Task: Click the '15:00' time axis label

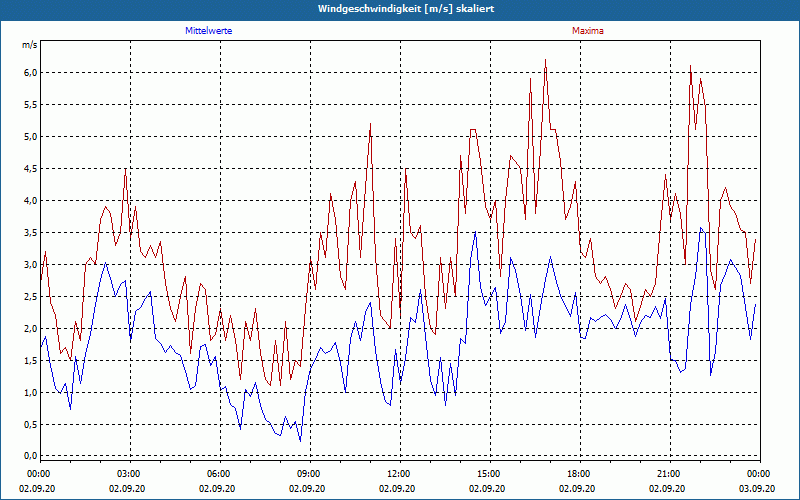Action: coord(487,474)
